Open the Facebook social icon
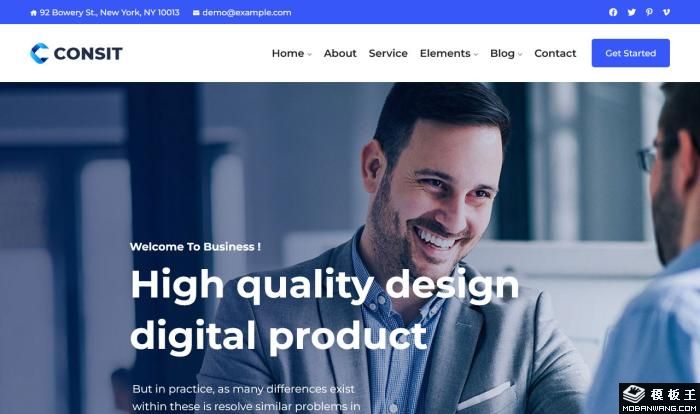The height and width of the screenshot is (414, 700). (613, 13)
